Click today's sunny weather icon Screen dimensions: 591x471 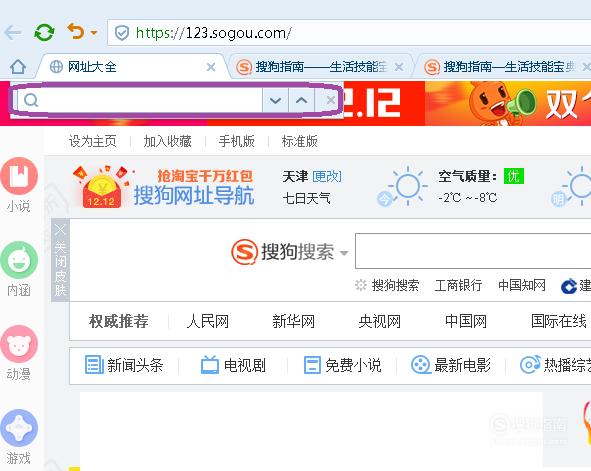coord(407,186)
